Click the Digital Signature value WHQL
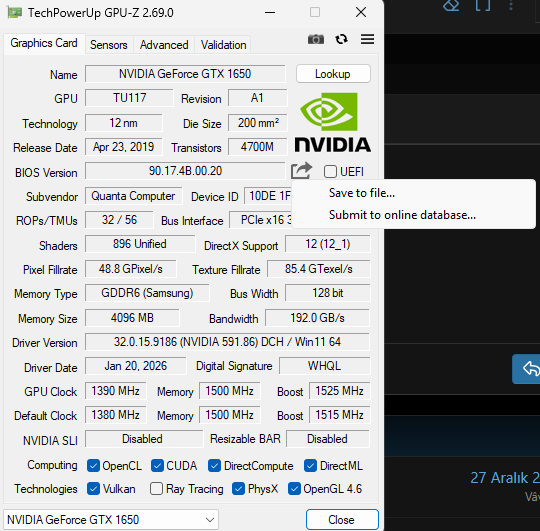540x531 pixels. pos(324,366)
